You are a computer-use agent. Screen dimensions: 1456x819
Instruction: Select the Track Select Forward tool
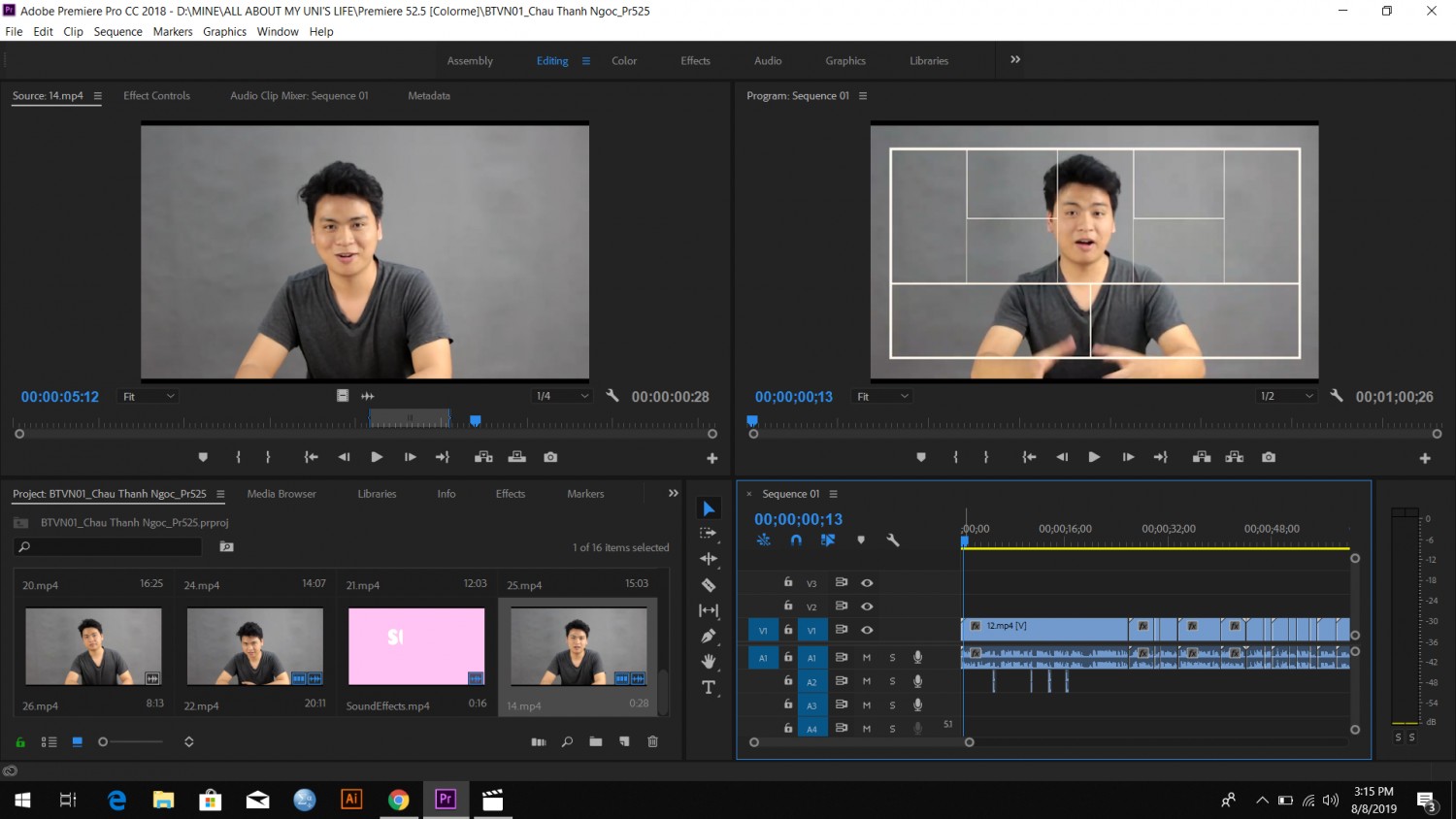click(x=709, y=533)
